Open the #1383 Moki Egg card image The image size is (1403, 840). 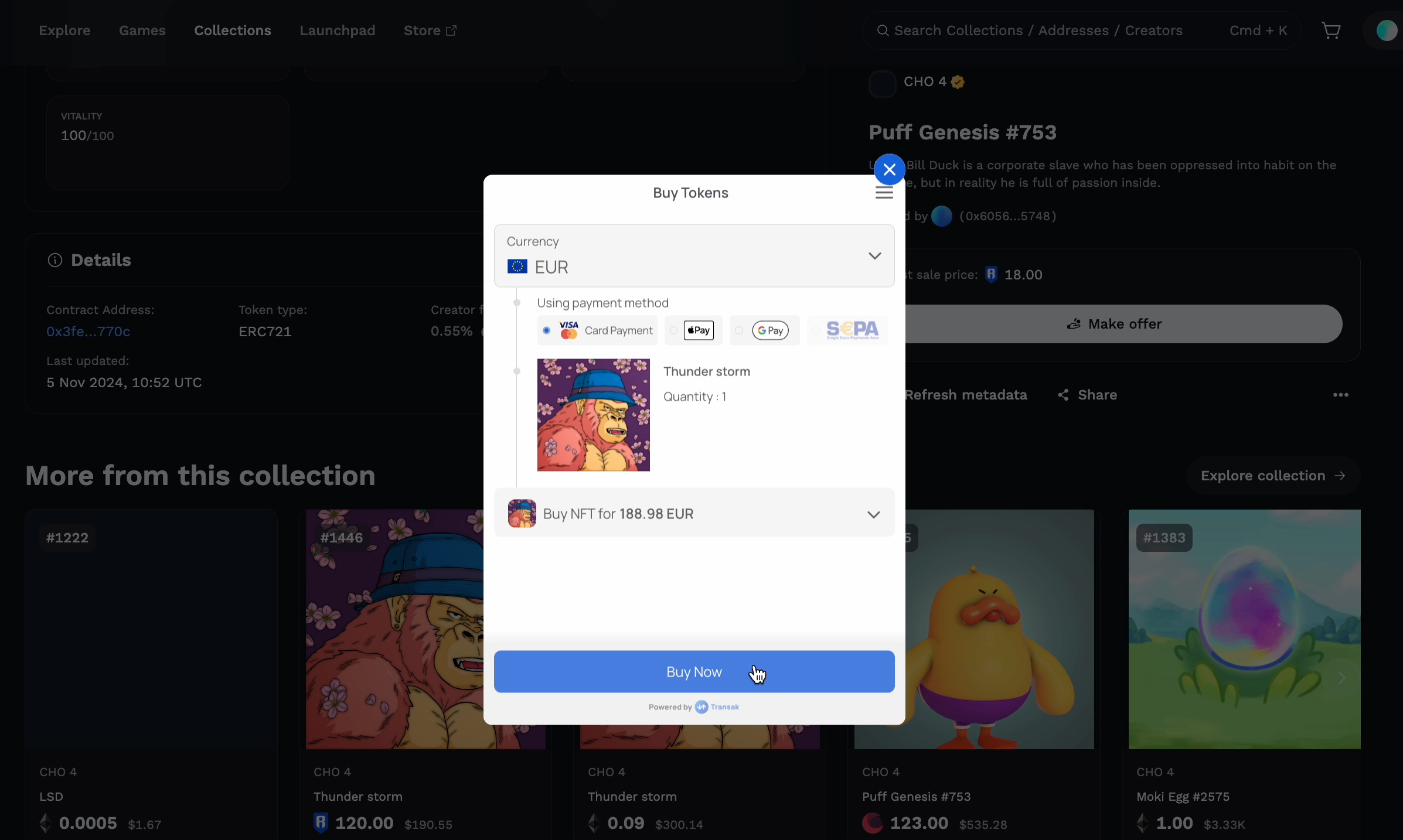[x=1244, y=629]
